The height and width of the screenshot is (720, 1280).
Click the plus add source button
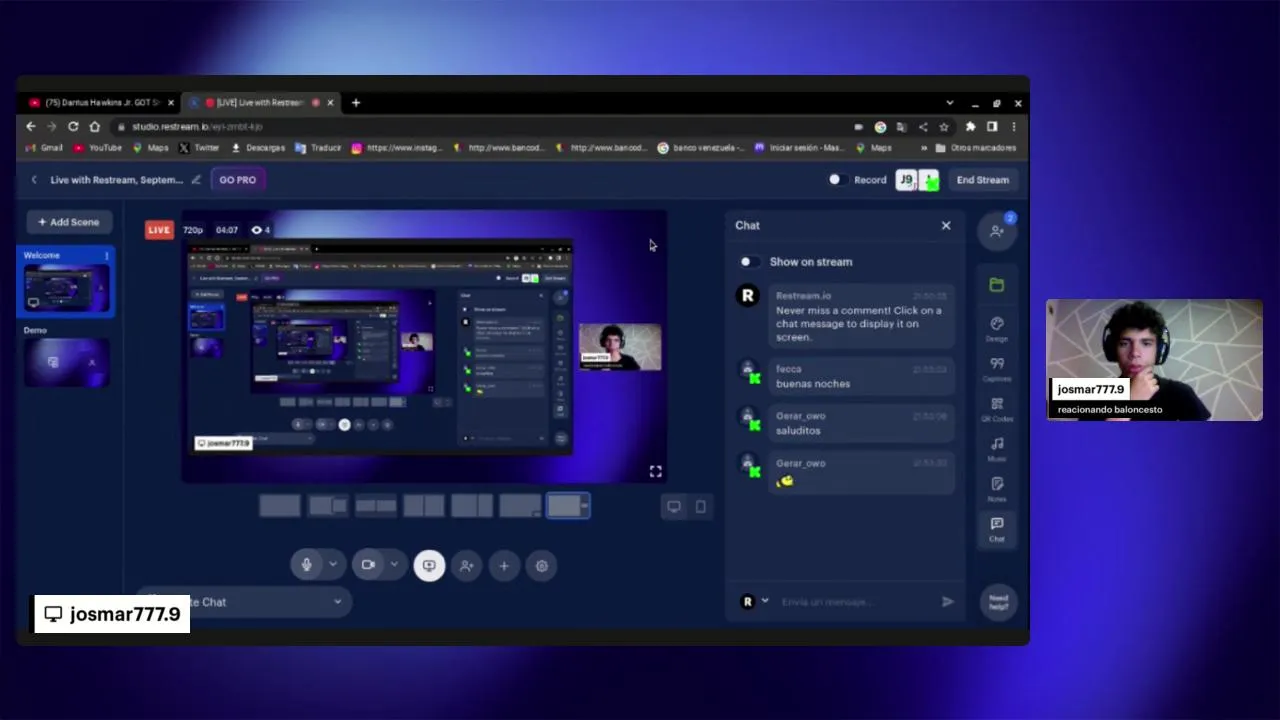(x=504, y=565)
